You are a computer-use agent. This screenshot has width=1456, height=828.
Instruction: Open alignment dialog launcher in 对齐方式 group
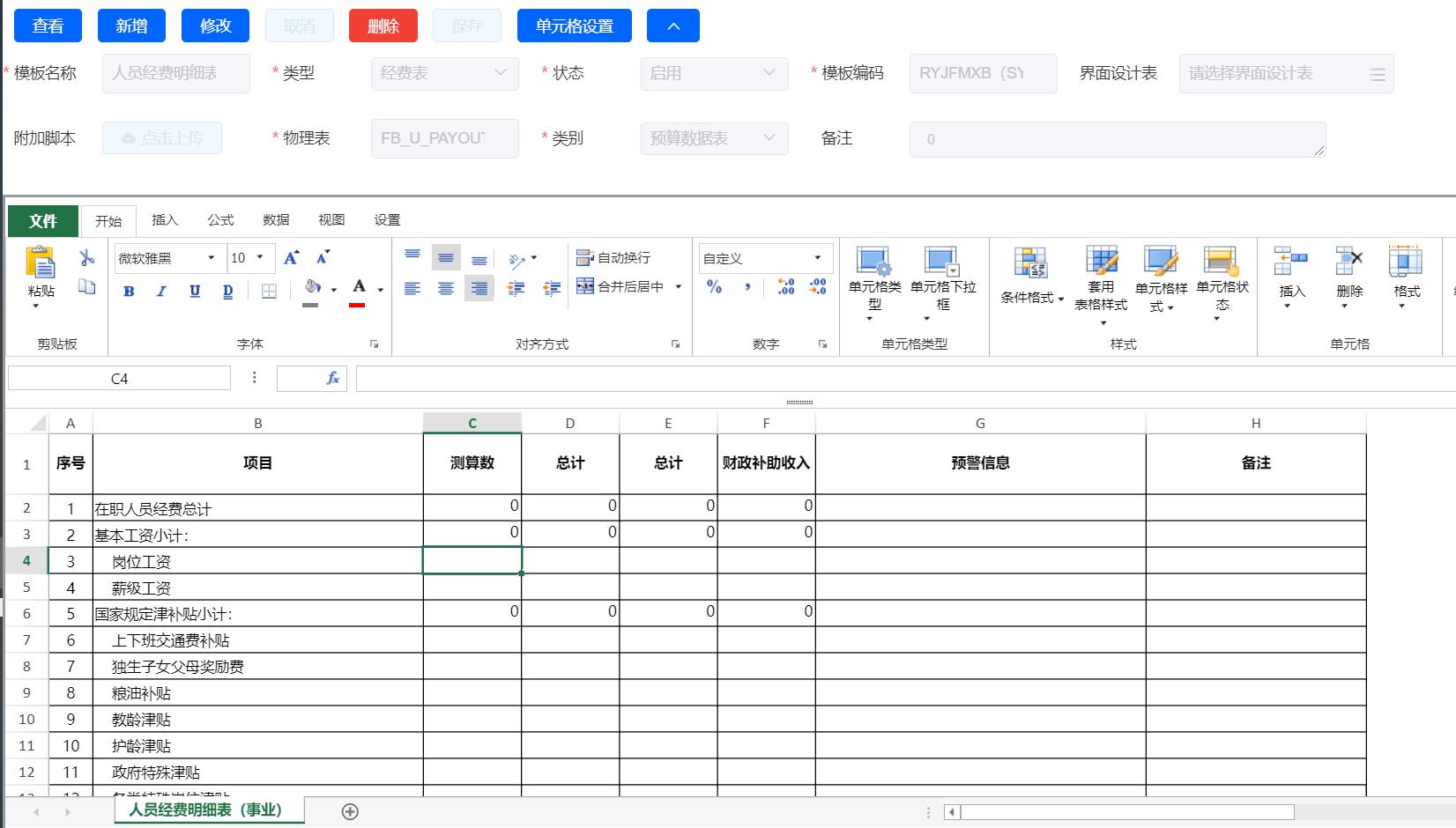675,344
